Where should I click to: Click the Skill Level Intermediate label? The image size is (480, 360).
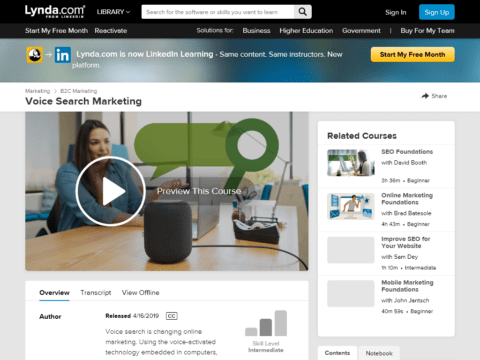[x=266, y=347]
